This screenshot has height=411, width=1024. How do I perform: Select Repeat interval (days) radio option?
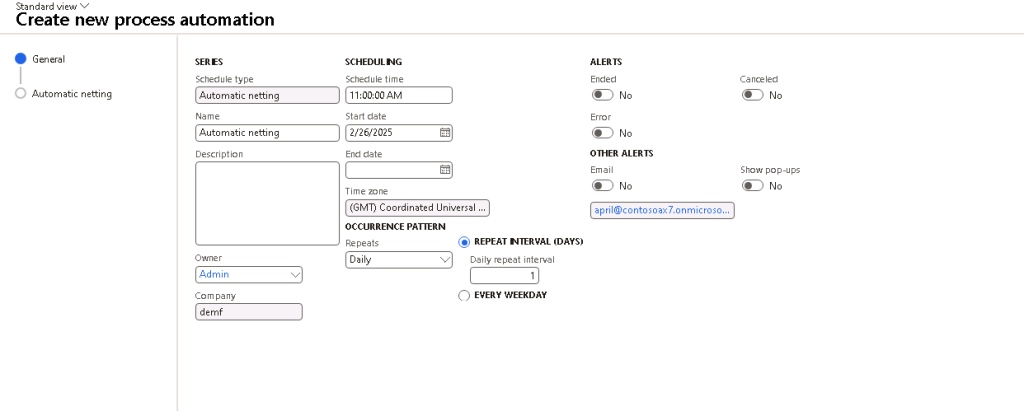coord(464,242)
